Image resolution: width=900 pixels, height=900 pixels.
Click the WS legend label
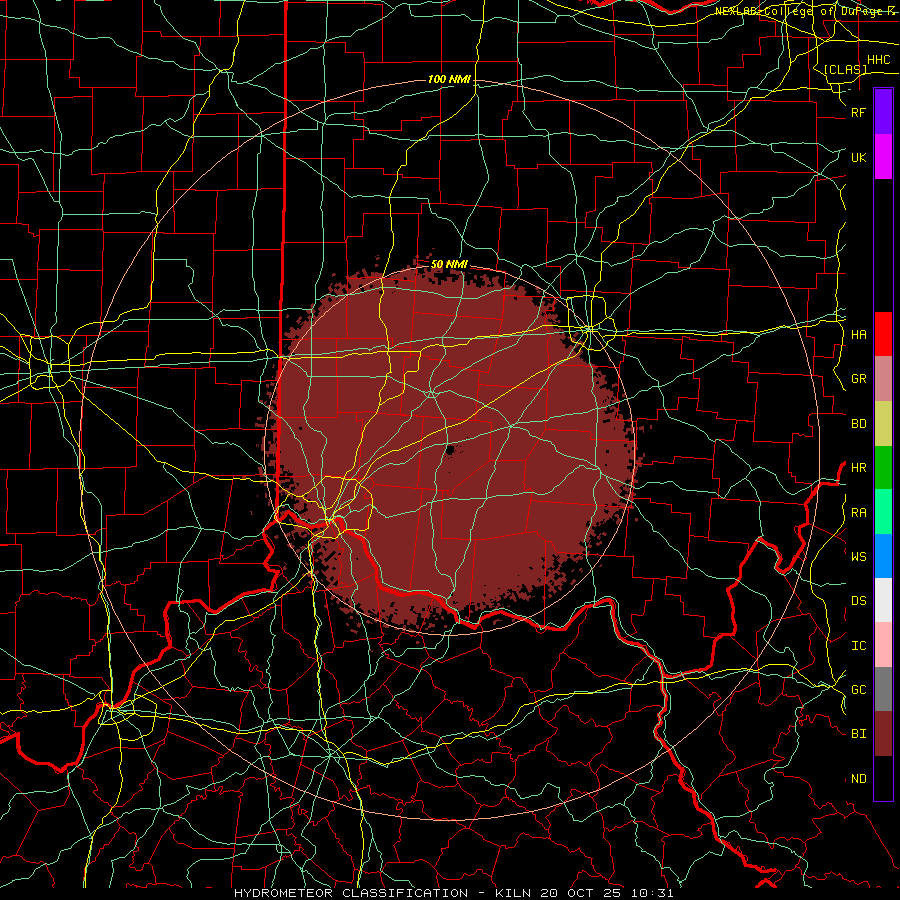coord(859,557)
